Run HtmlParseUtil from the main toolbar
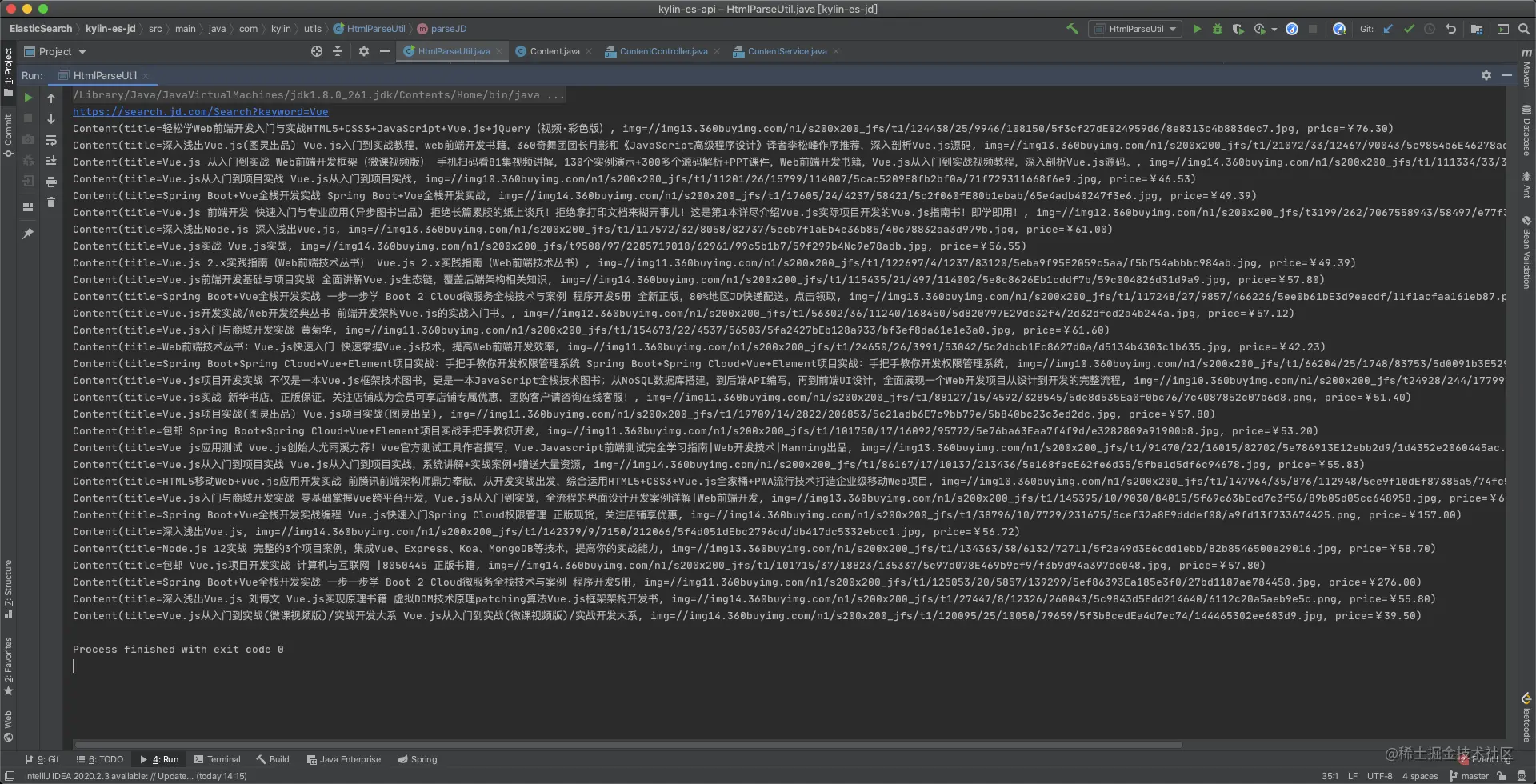The height and width of the screenshot is (784, 1536). (x=1197, y=29)
